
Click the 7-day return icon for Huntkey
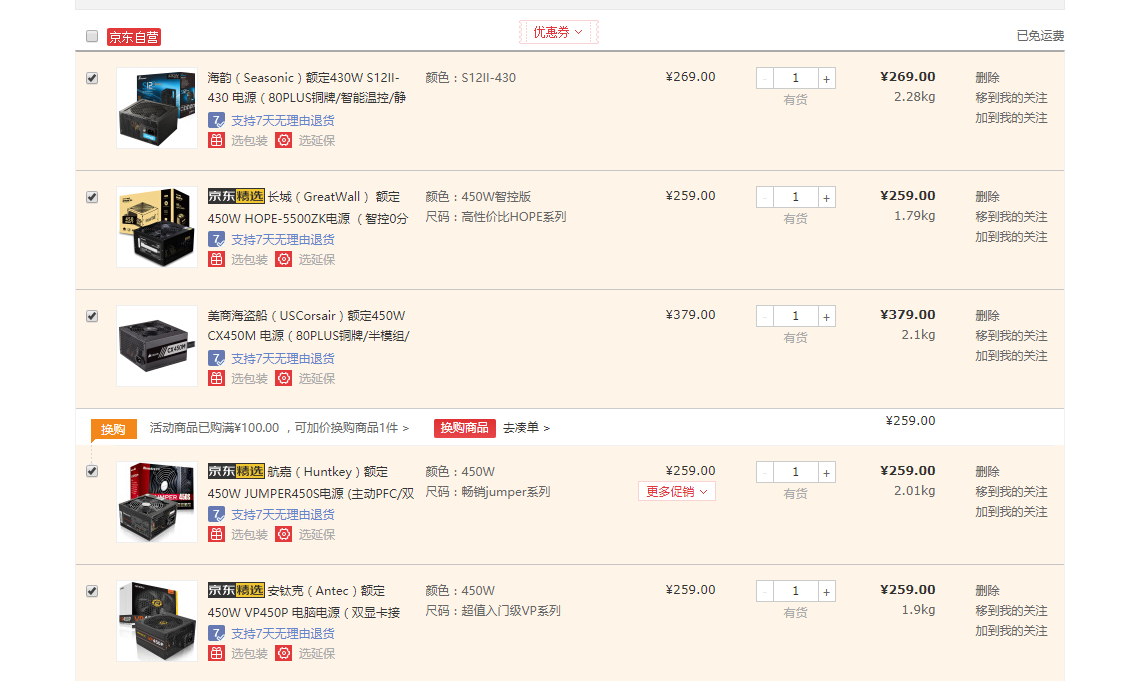coord(216,514)
